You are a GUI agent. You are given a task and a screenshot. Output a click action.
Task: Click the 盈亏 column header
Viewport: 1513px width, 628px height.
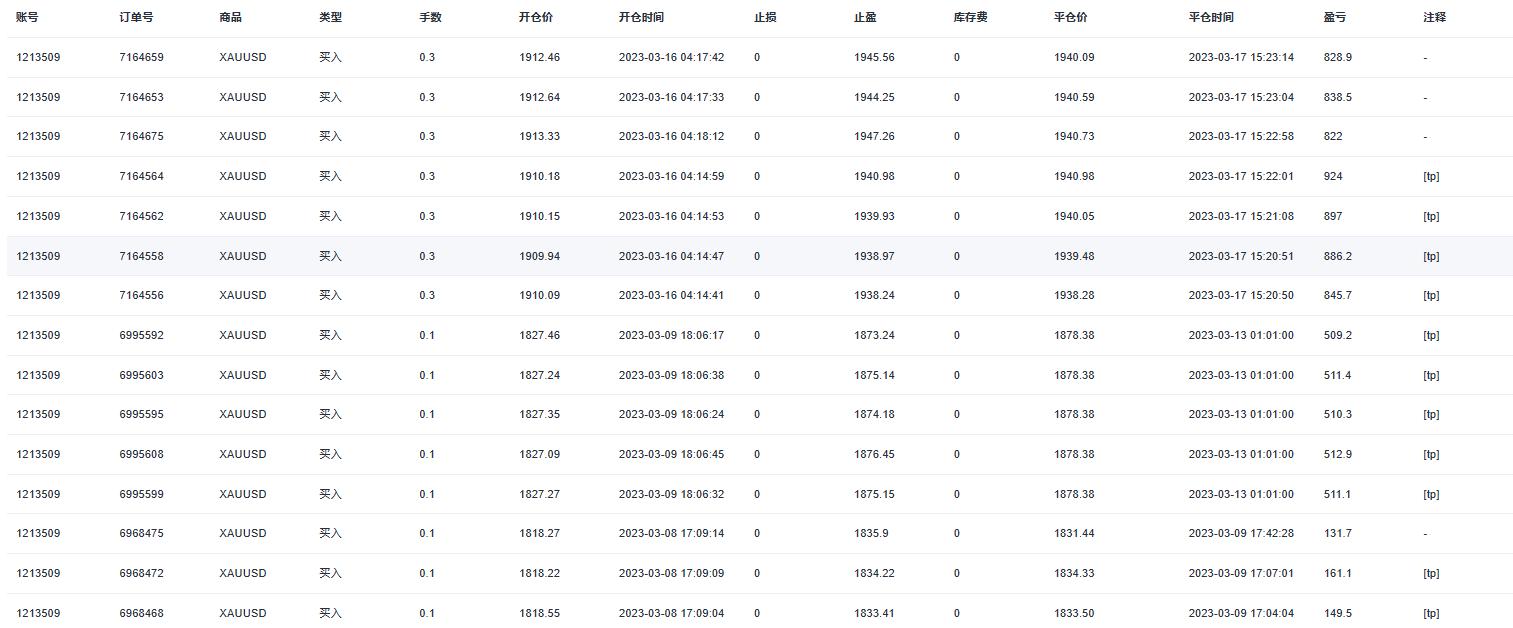click(x=1334, y=17)
